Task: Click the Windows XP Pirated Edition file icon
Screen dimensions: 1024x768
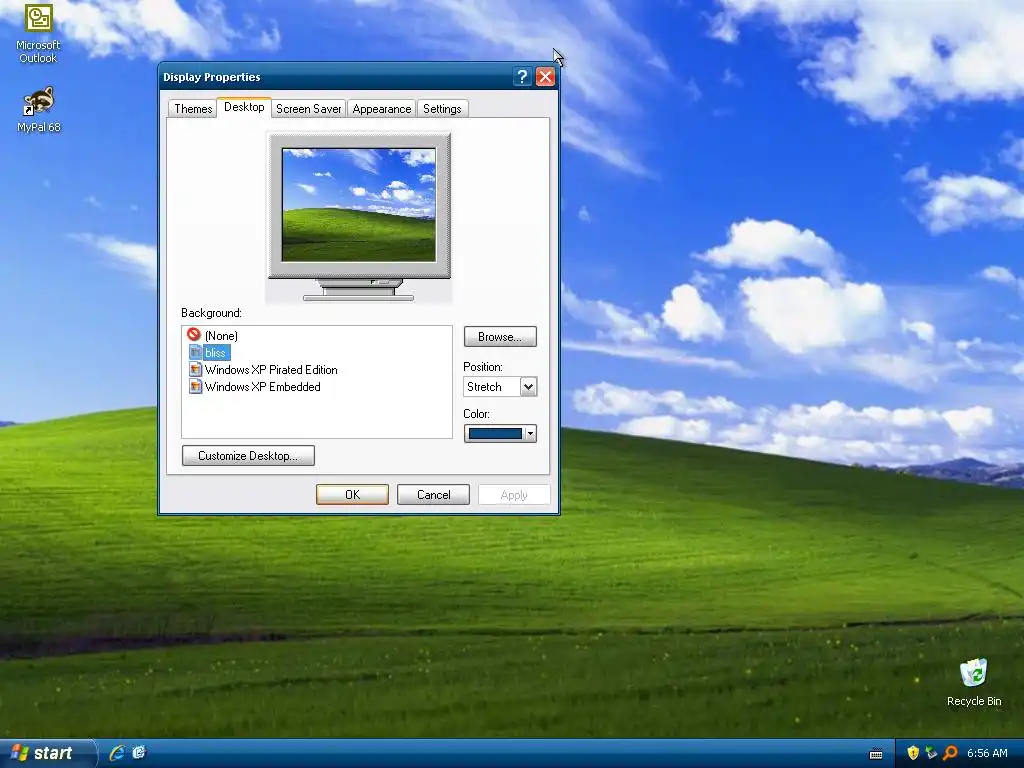Action: (x=195, y=370)
